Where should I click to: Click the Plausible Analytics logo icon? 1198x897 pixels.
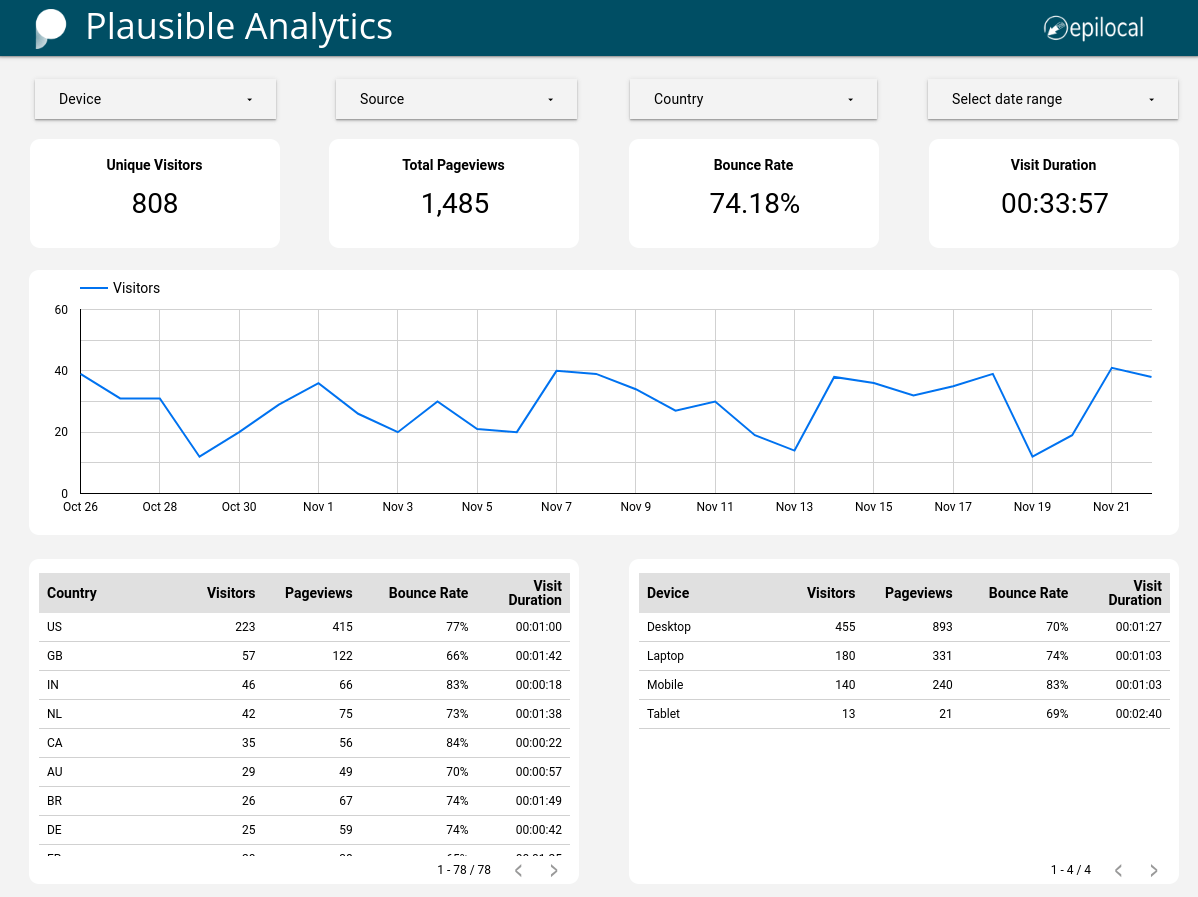pyautogui.click(x=50, y=27)
